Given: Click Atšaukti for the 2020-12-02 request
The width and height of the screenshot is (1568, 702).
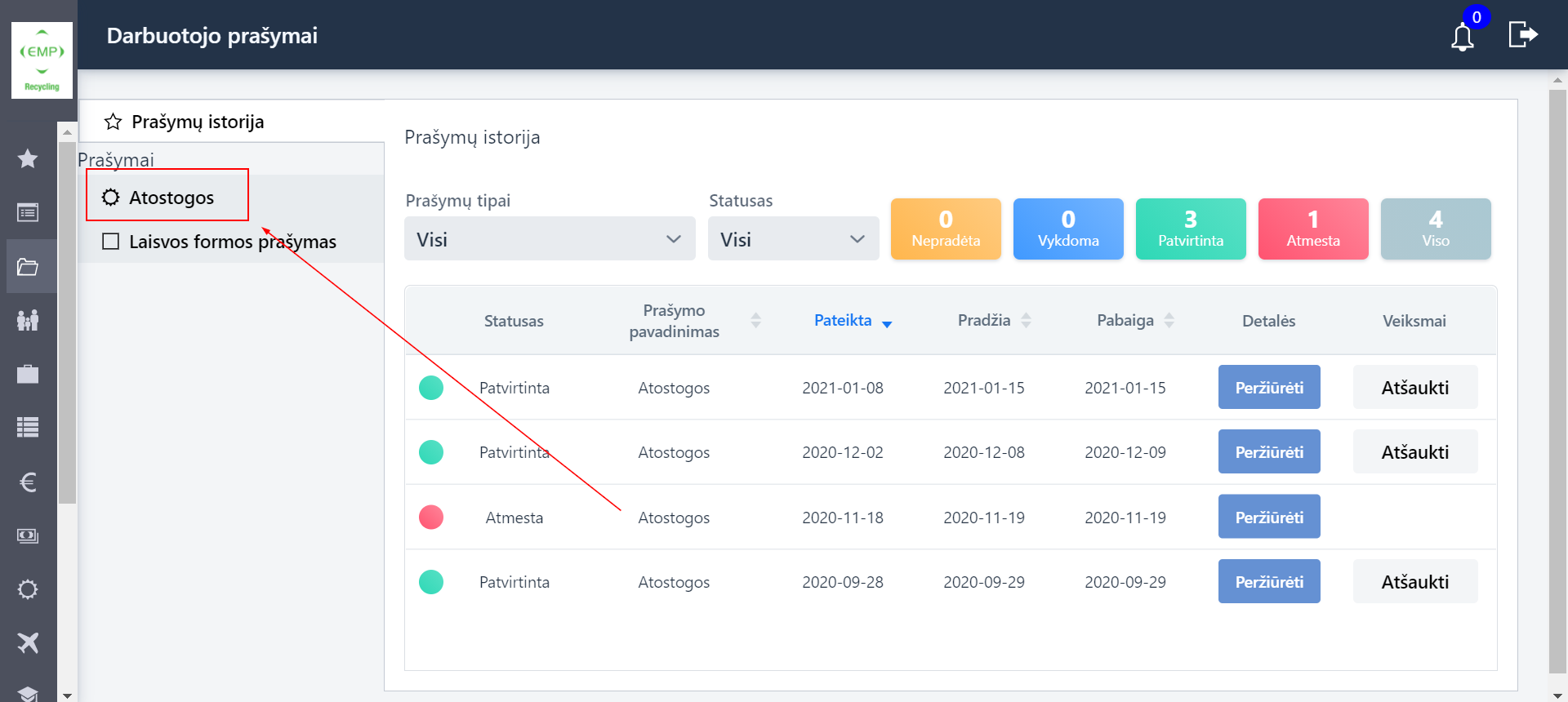Looking at the screenshot, I should (x=1414, y=452).
